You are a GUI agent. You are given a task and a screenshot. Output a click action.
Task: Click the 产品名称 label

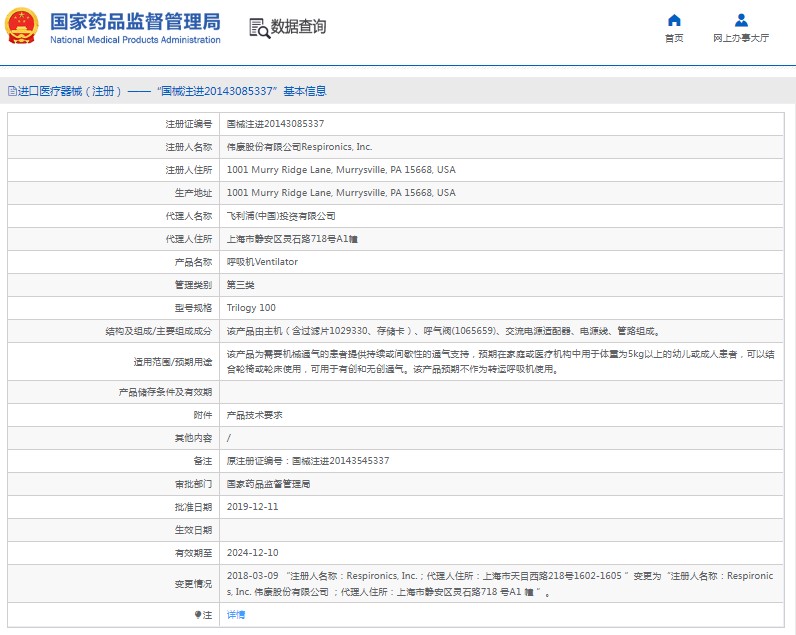pos(193,262)
